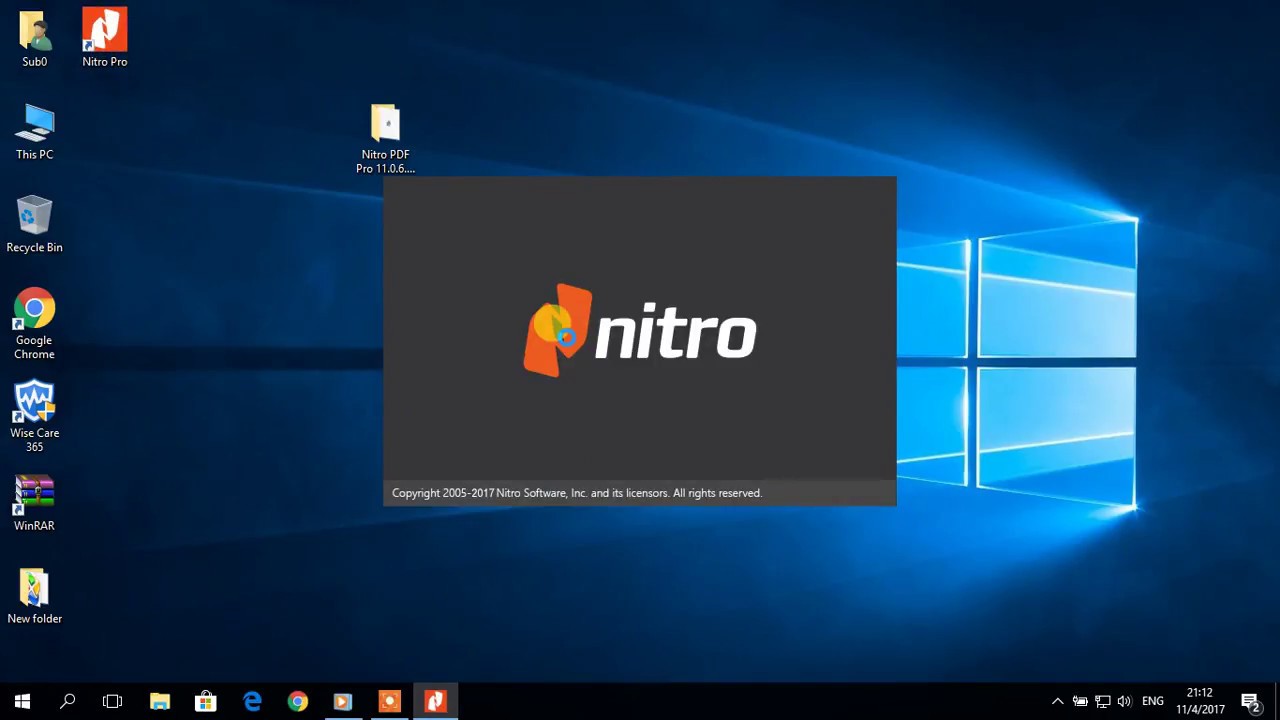1280x720 pixels.
Task: Open the media player taskbar icon
Action: pos(343,701)
